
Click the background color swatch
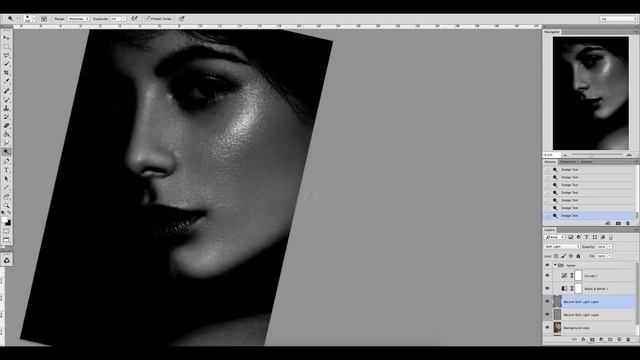(x=8, y=223)
